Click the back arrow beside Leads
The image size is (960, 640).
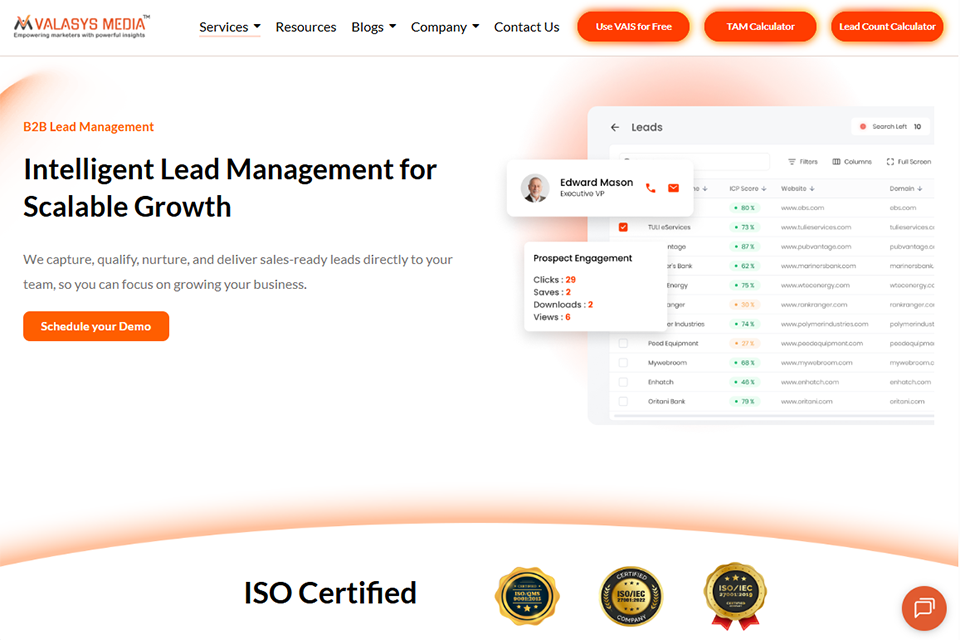[615, 127]
